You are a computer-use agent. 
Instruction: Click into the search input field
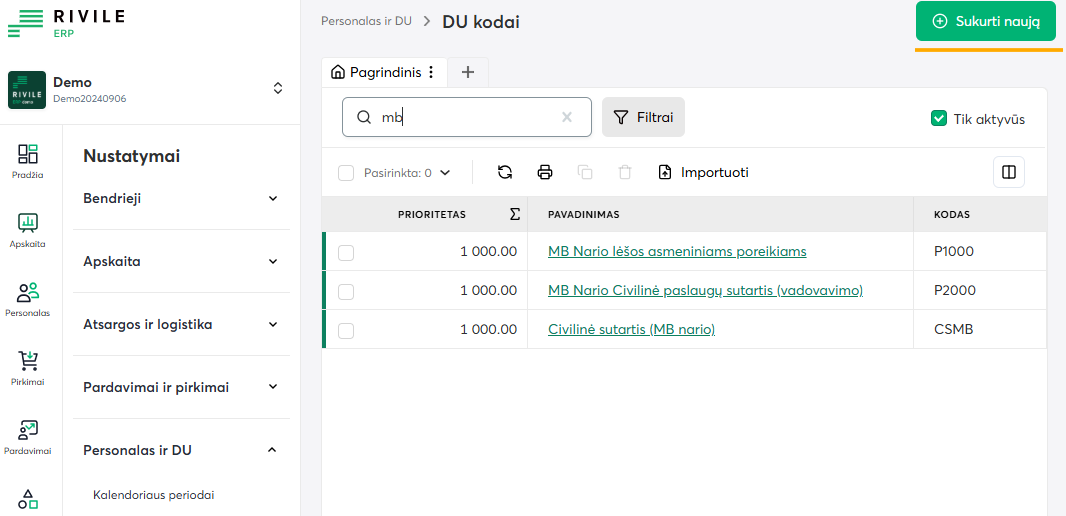click(465, 117)
